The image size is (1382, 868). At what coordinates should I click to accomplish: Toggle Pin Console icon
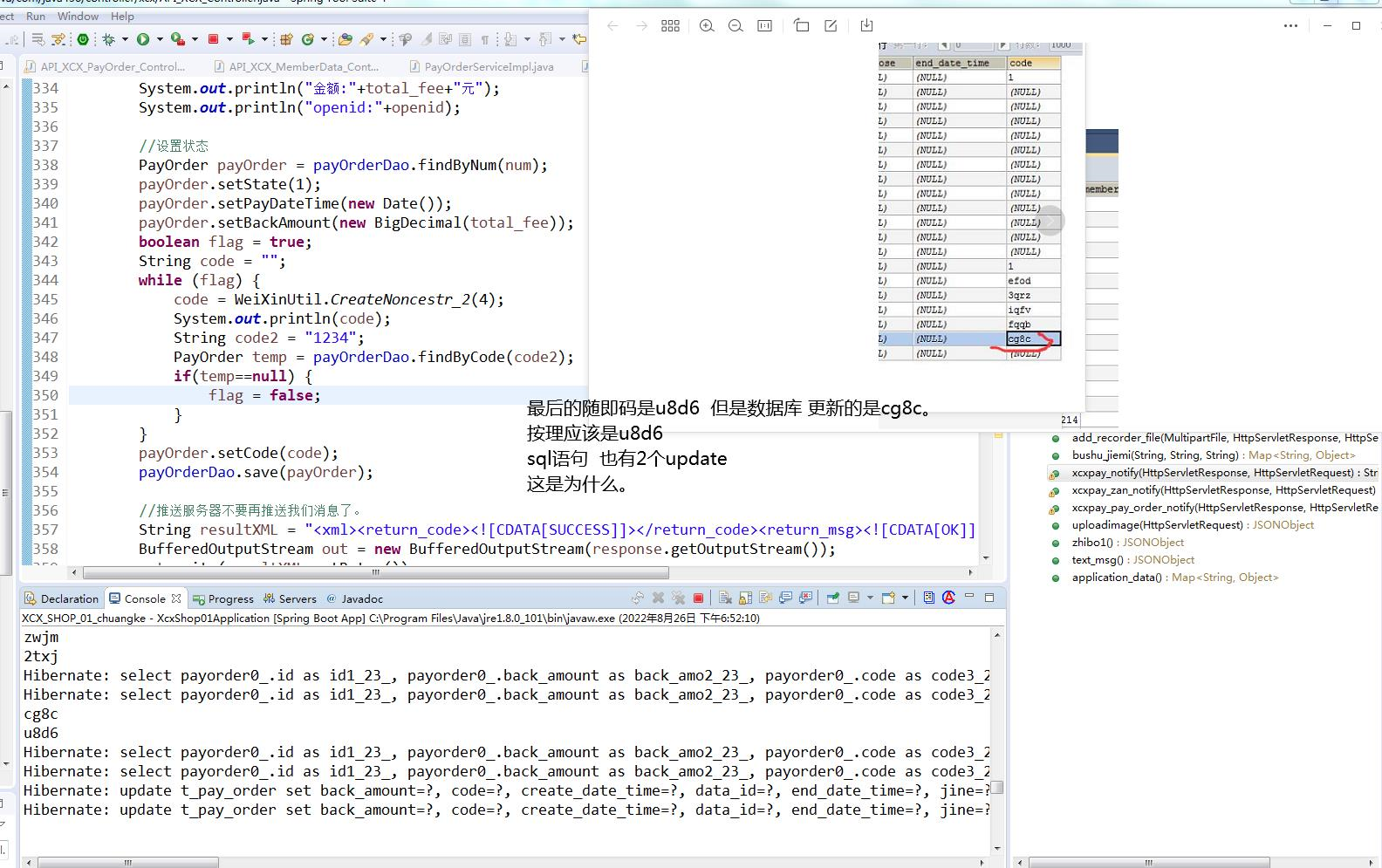click(x=832, y=598)
